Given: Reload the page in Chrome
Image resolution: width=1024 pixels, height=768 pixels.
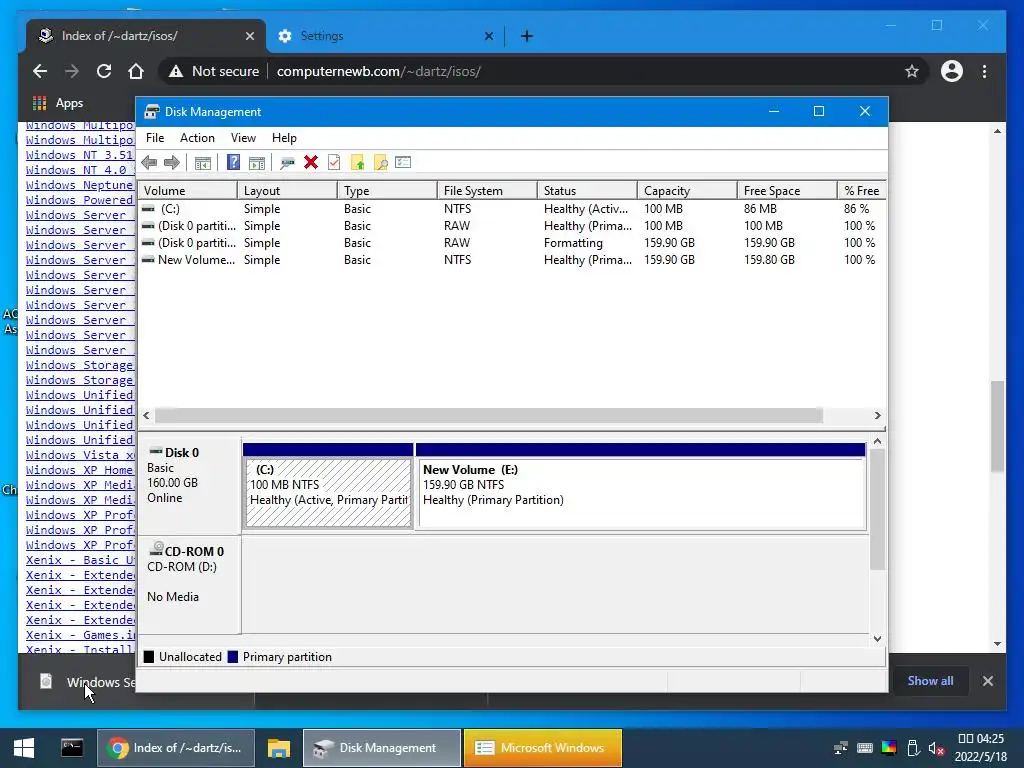Looking at the screenshot, I should pyautogui.click(x=104, y=71).
